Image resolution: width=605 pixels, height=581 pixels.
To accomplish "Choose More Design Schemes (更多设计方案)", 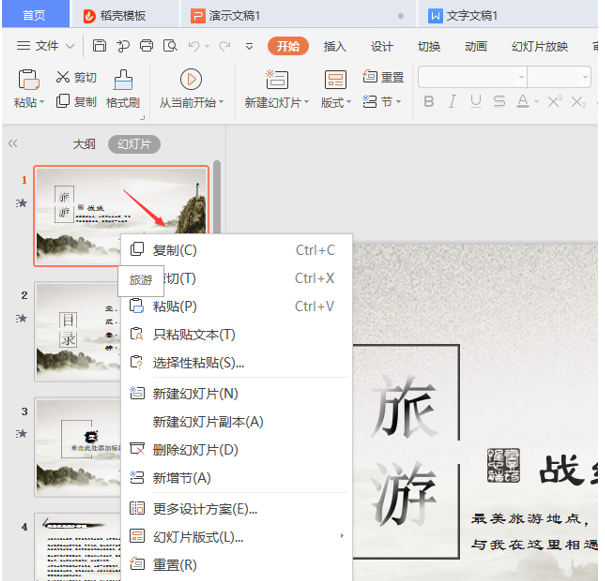I will pyautogui.click(x=236, y=509).
